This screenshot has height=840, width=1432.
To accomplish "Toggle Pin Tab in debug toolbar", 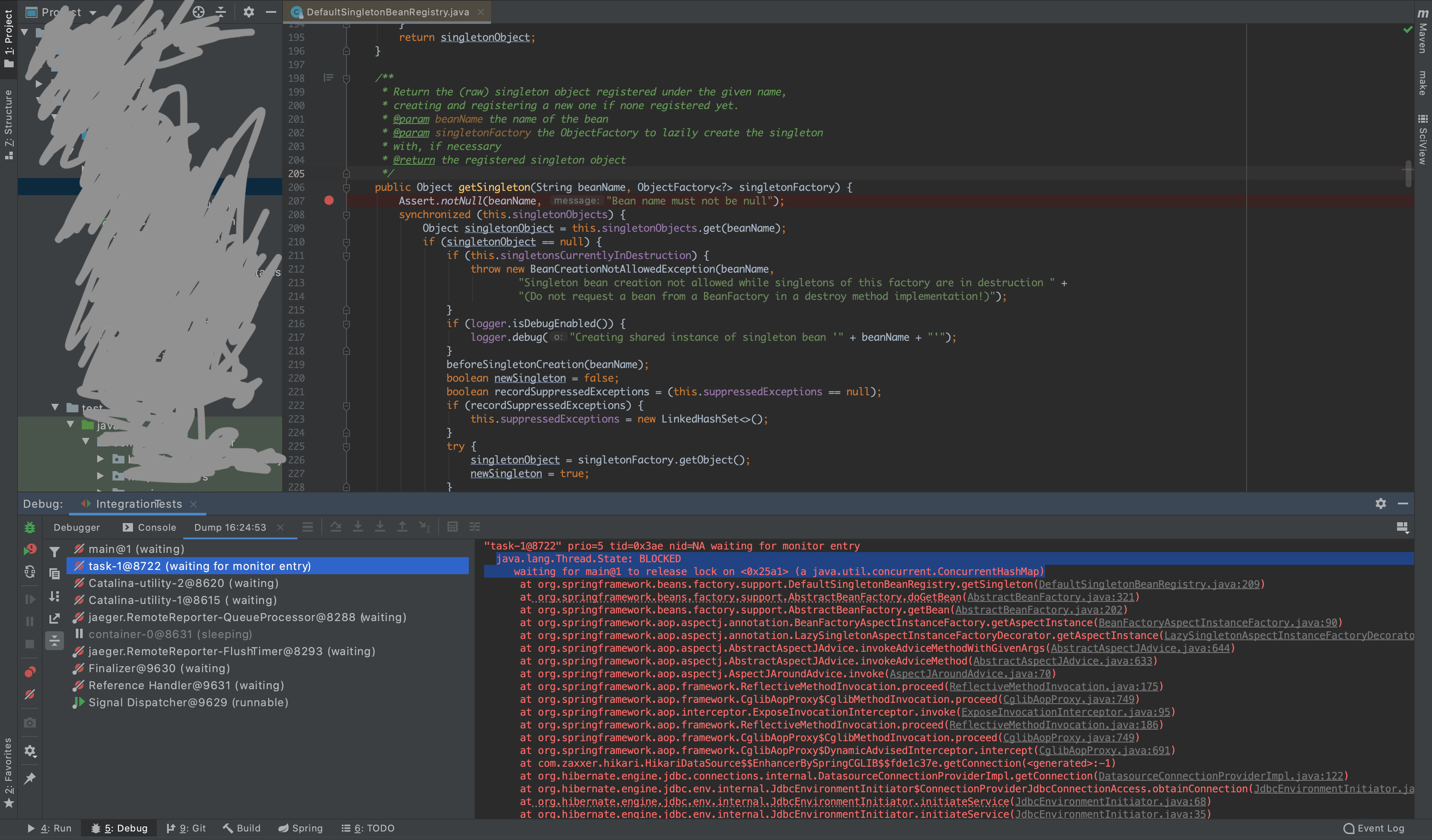I will point(30,778).
